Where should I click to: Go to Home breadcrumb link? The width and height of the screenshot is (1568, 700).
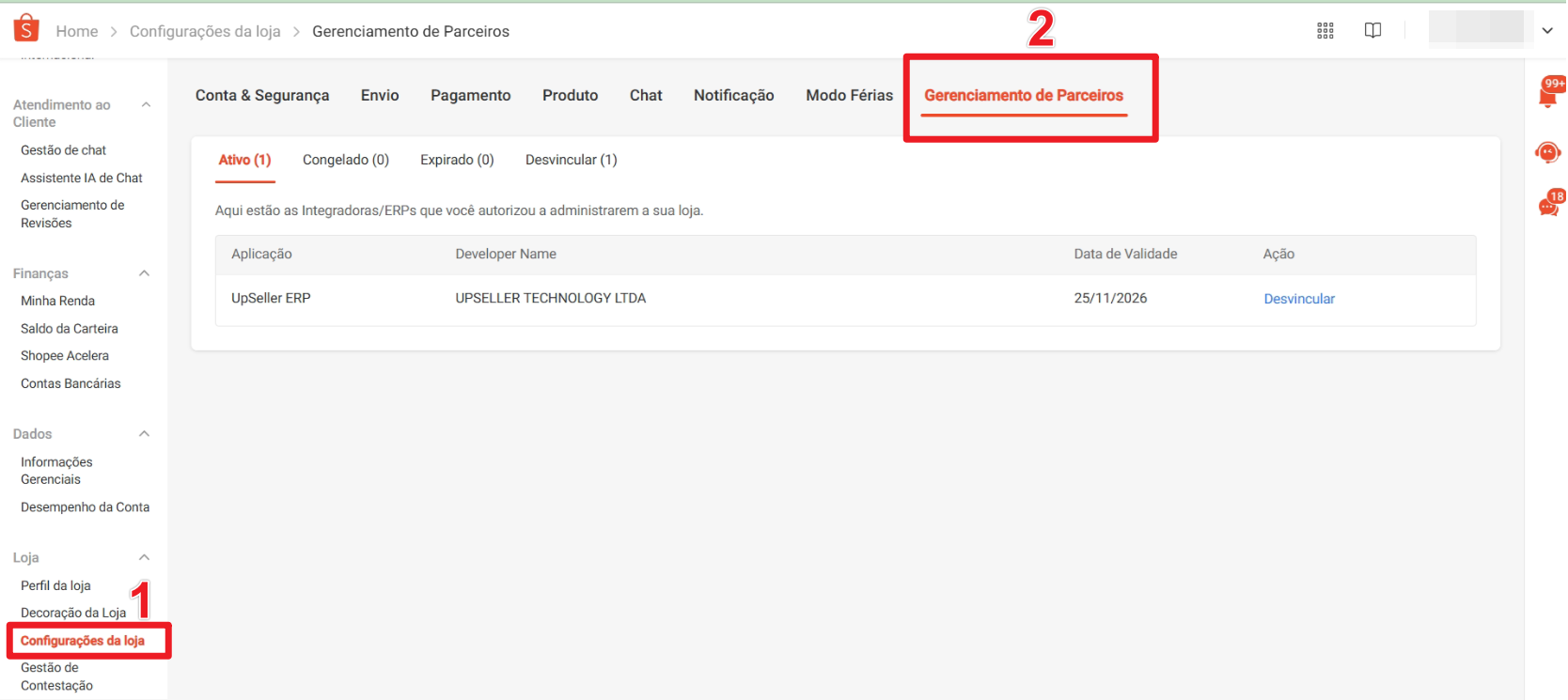coord(77,31)
